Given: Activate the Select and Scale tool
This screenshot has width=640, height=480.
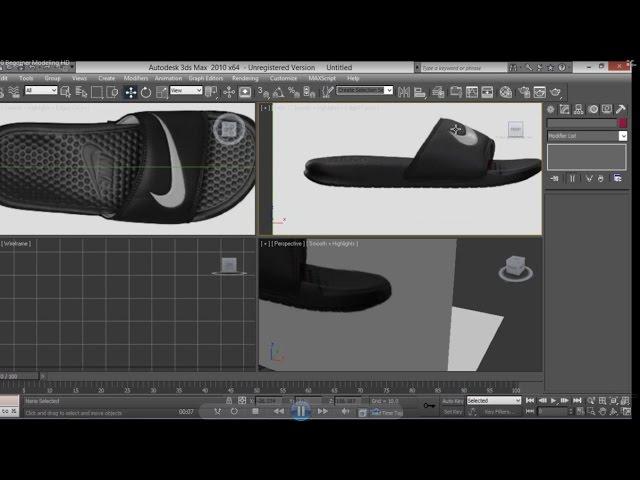Looking at the screenshot, I should click(x=162, y=92).
